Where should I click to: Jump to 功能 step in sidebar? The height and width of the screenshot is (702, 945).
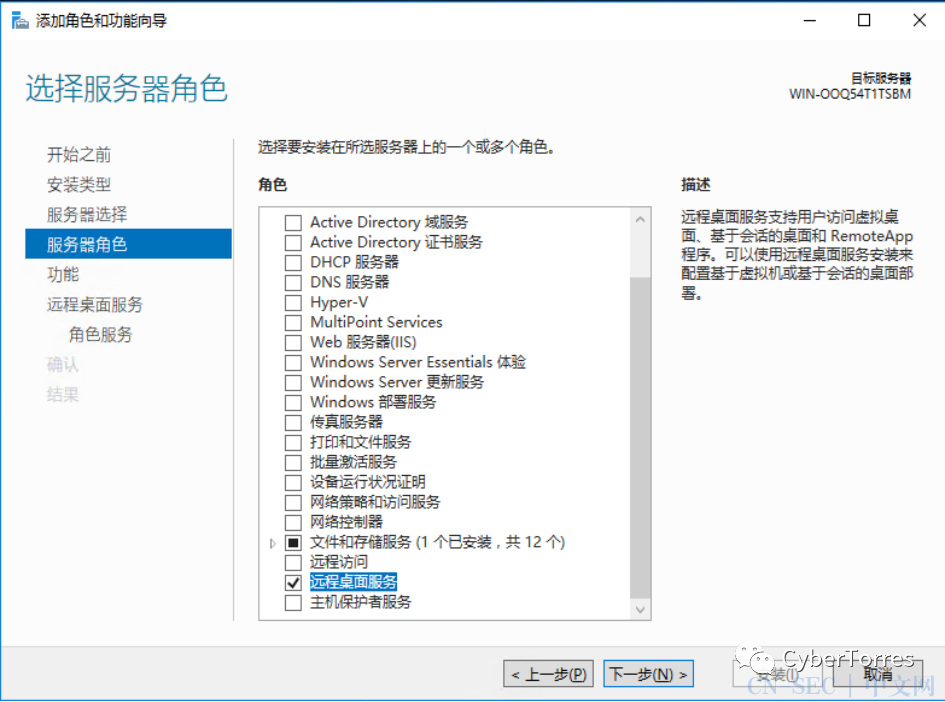click(x=63, y=275)
